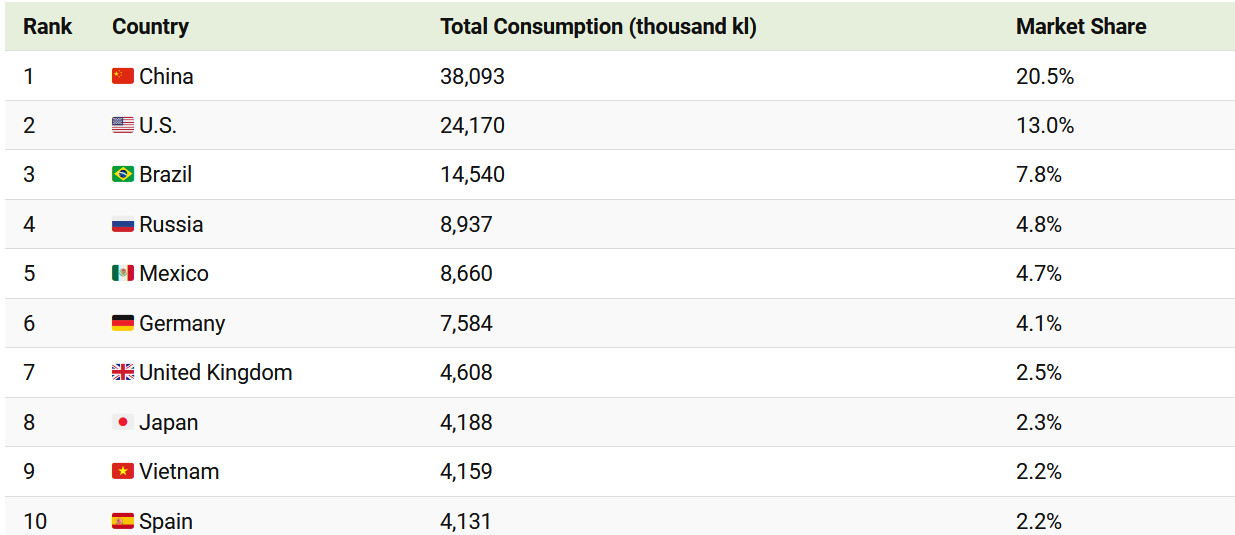Image resolution: width=1235 pixels, height=535 pixels.
Task: Select the Market Share column header
Action: pos(1081,27)
